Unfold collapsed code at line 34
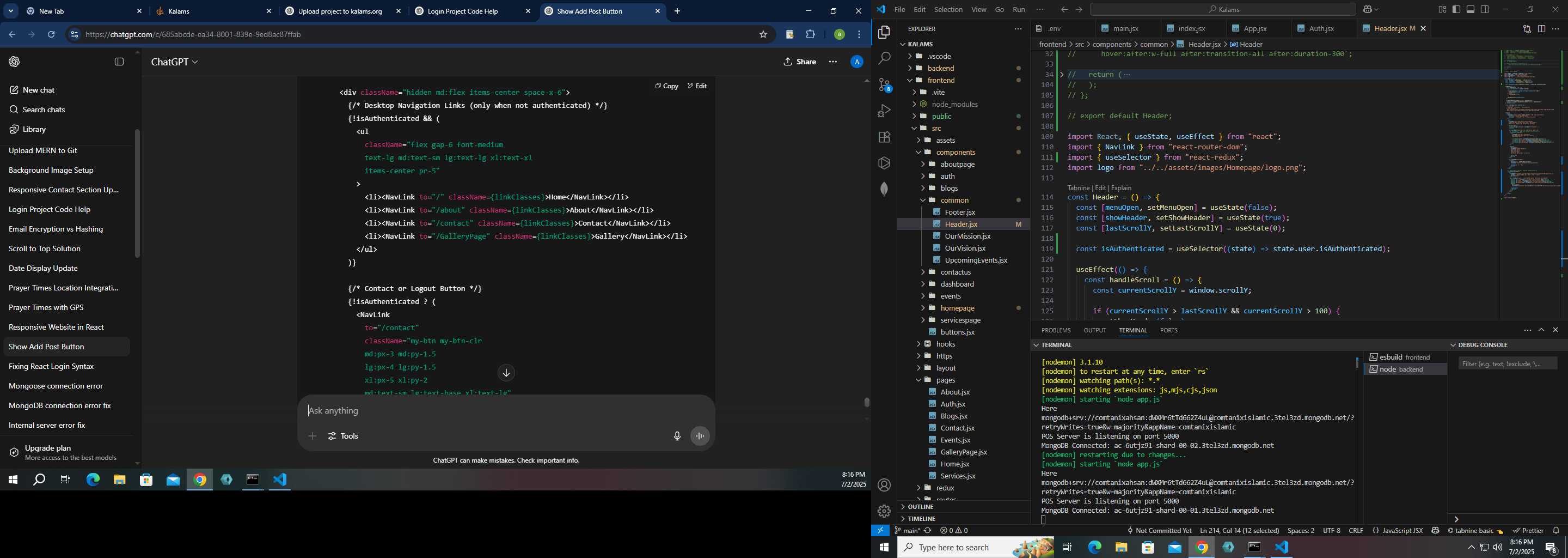 [x=1062, y=74]
